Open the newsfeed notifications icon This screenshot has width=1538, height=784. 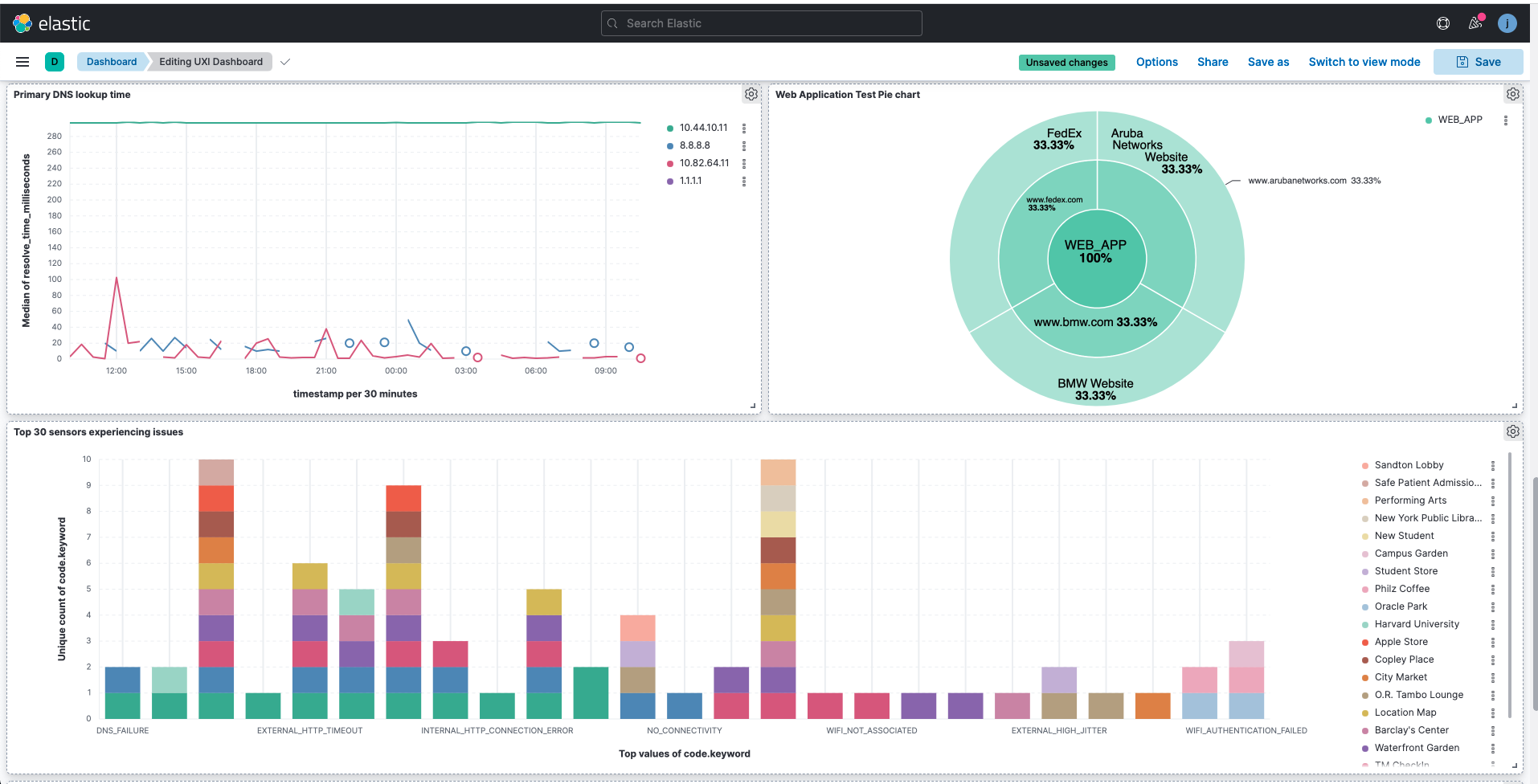(1475, 23)
